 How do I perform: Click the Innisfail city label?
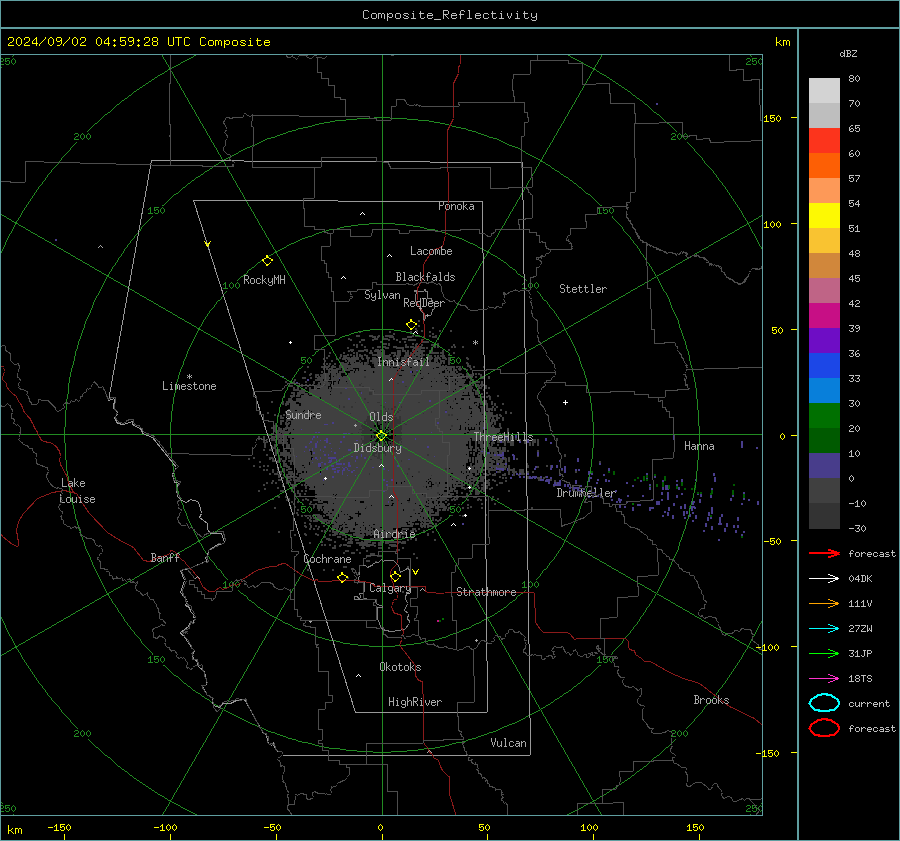[x=403, y=362]
